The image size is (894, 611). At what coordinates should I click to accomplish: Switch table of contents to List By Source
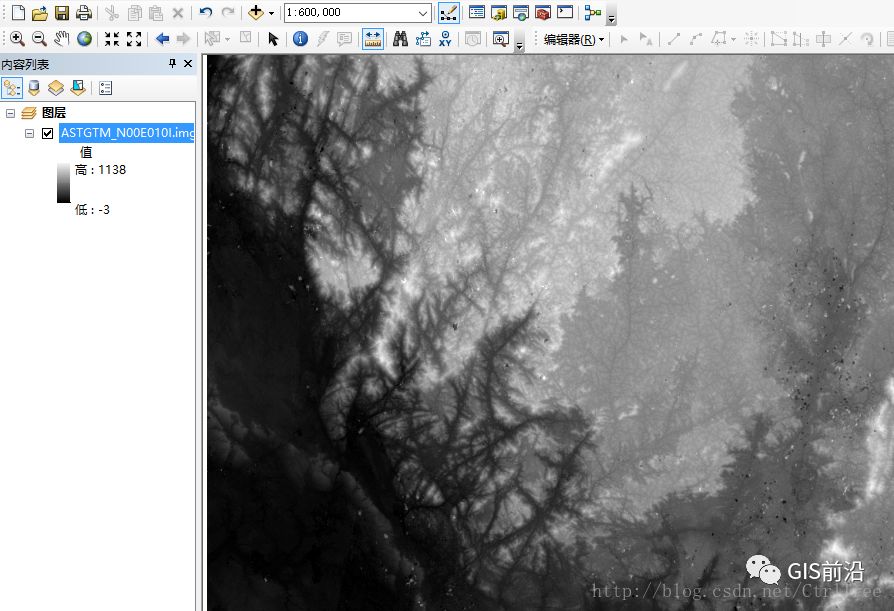coord(34,87)
